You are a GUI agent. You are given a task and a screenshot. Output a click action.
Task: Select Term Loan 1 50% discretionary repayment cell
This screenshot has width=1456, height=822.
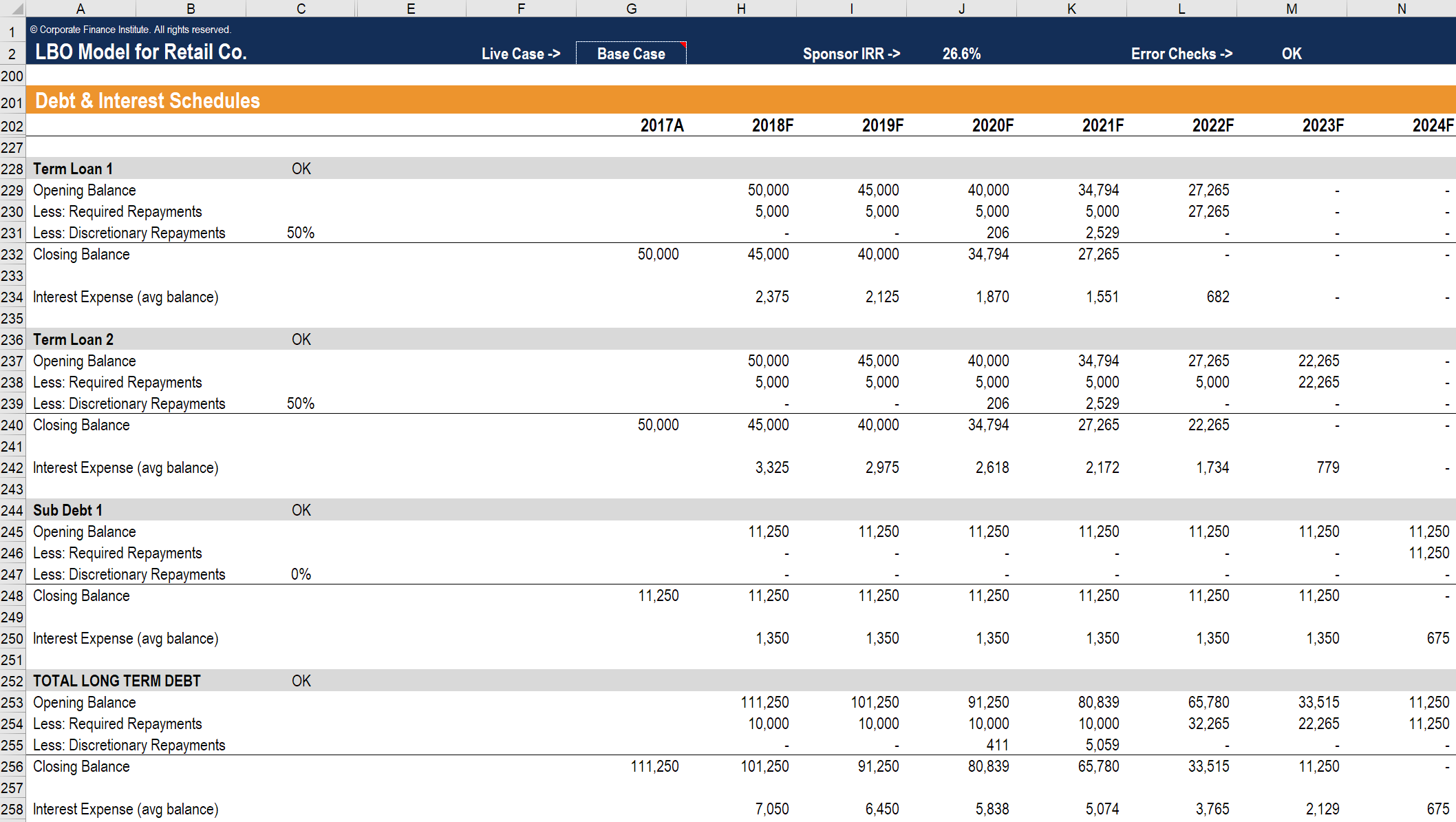pyautogui.click(x=301, y=233)
